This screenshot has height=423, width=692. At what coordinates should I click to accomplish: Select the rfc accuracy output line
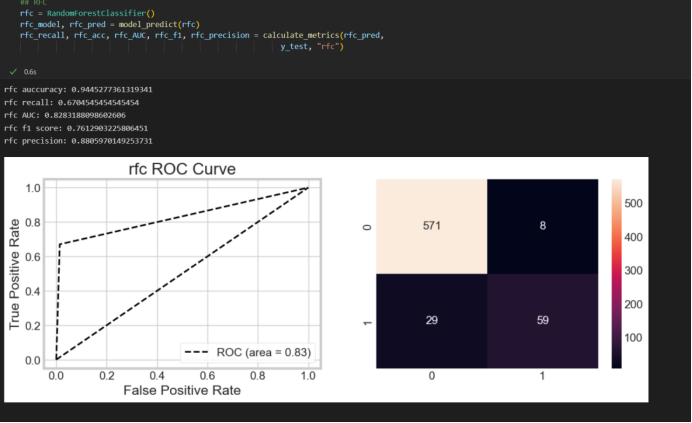(78, 89)
